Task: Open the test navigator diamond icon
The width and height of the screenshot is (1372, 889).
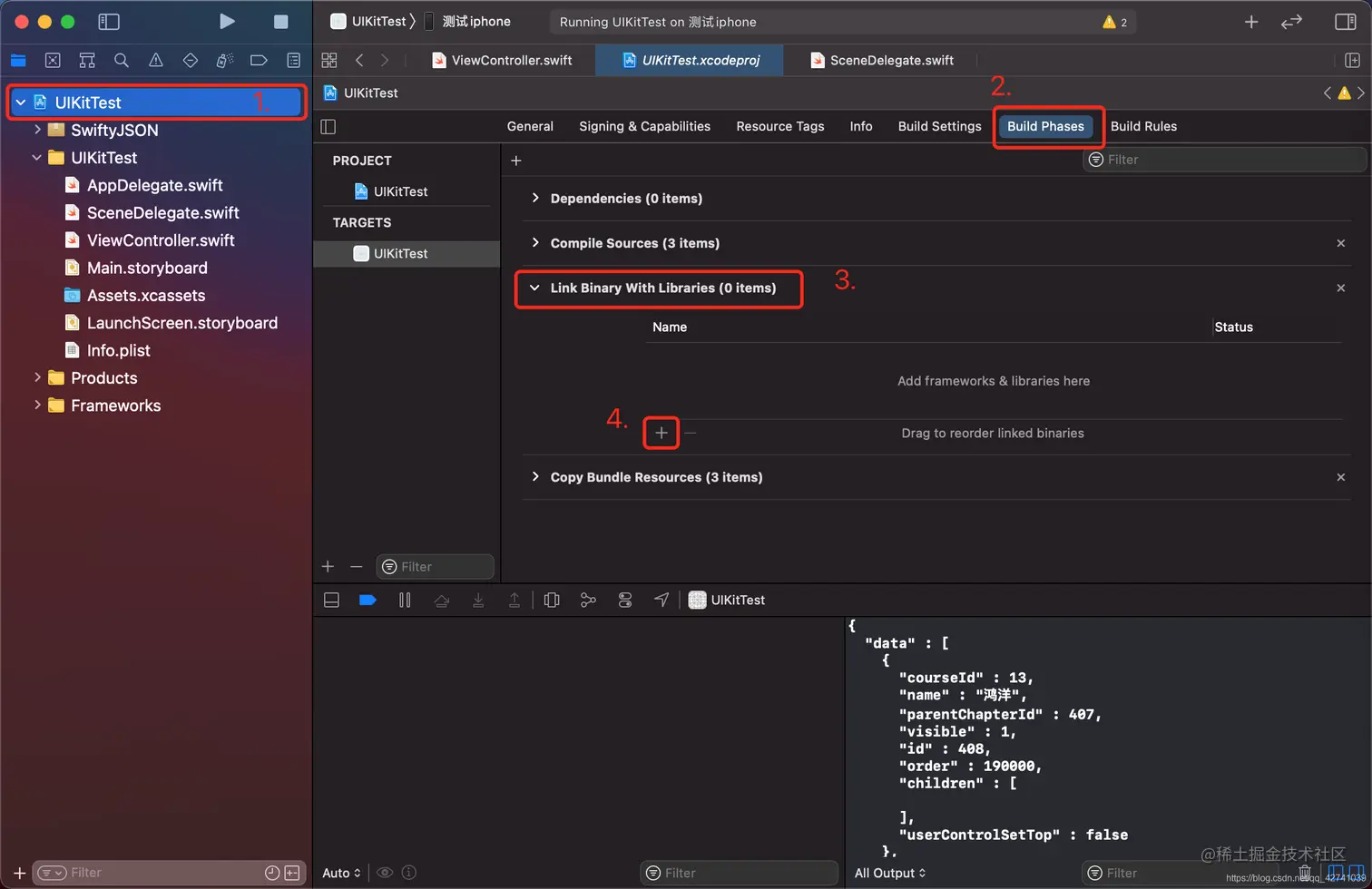Action: click(x=191, y=60)
